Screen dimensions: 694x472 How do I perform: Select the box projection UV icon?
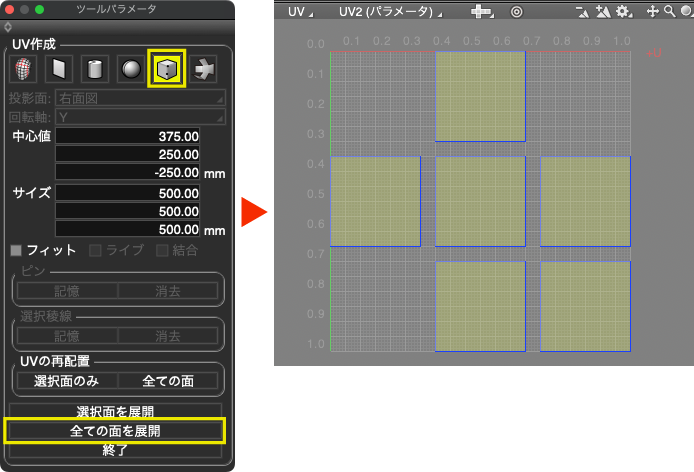167,69
